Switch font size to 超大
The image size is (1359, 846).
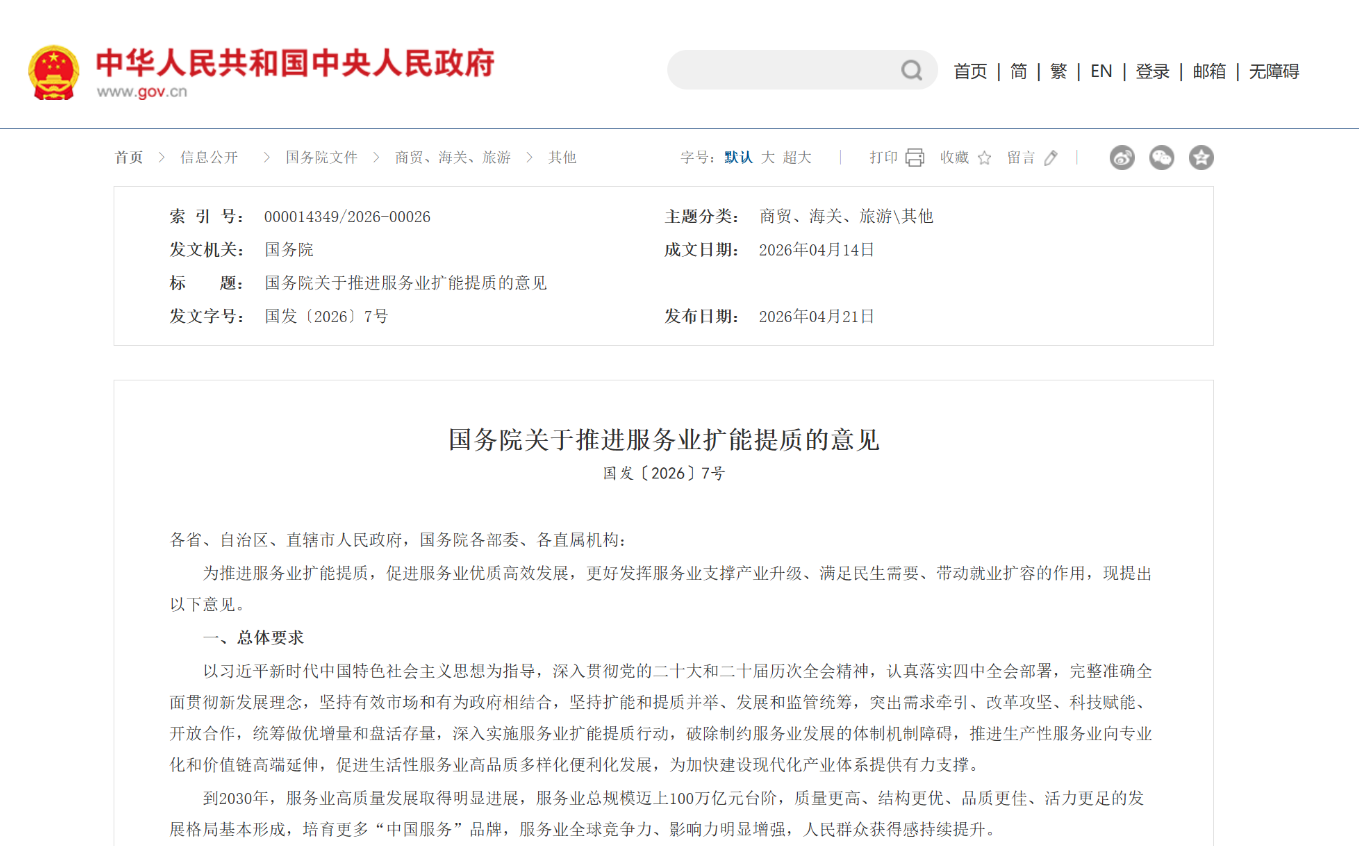click(797, 157)
